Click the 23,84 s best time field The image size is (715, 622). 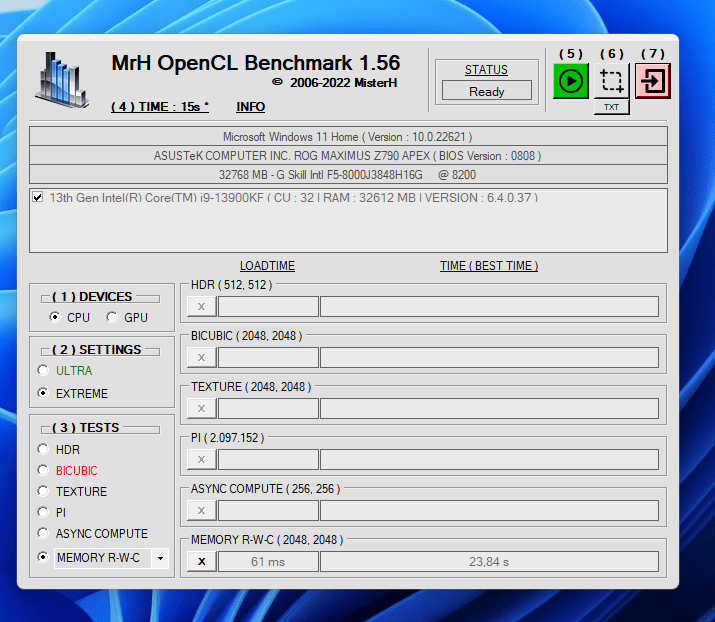[x=489, y=562]
